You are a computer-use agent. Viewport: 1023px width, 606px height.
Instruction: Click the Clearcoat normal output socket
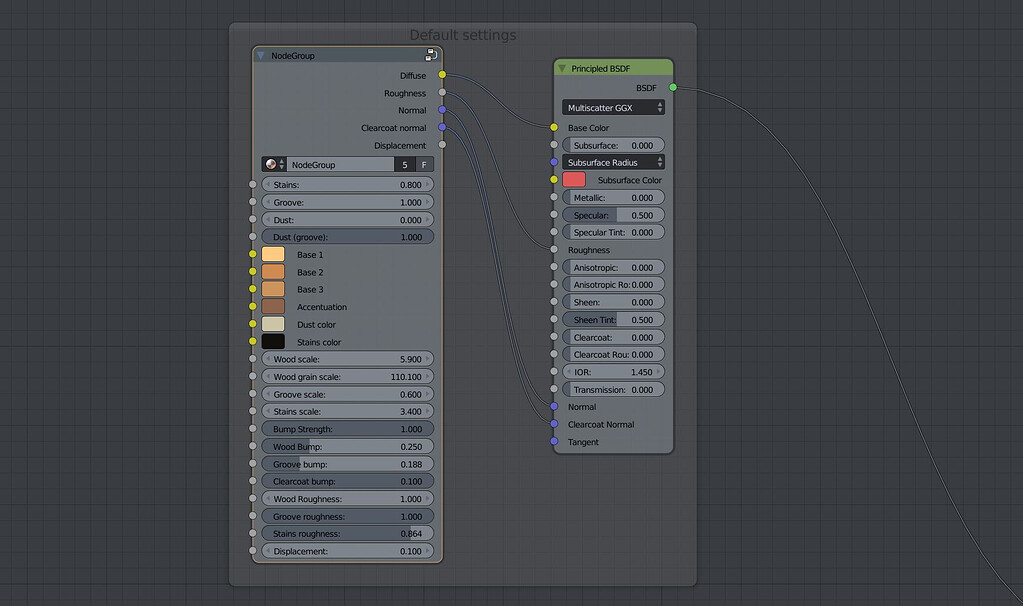pyautogui.click(x=442, y=127)
